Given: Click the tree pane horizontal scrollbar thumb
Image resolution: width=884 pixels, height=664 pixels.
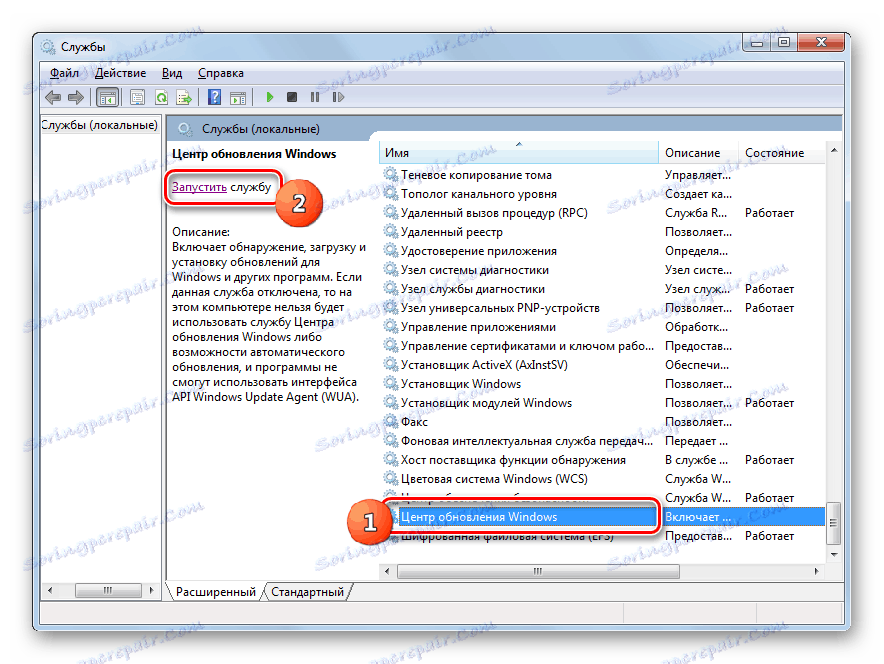Looking at the screenshot, I should pyautogui.click(x=108, y=591).
